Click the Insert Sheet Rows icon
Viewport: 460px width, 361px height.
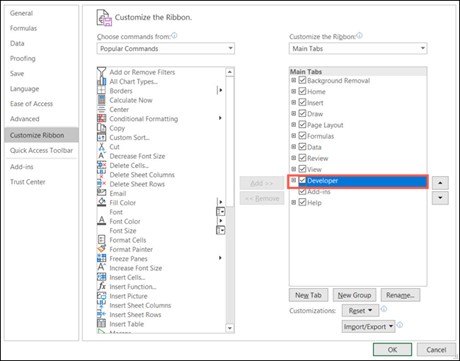click(101, 314)
